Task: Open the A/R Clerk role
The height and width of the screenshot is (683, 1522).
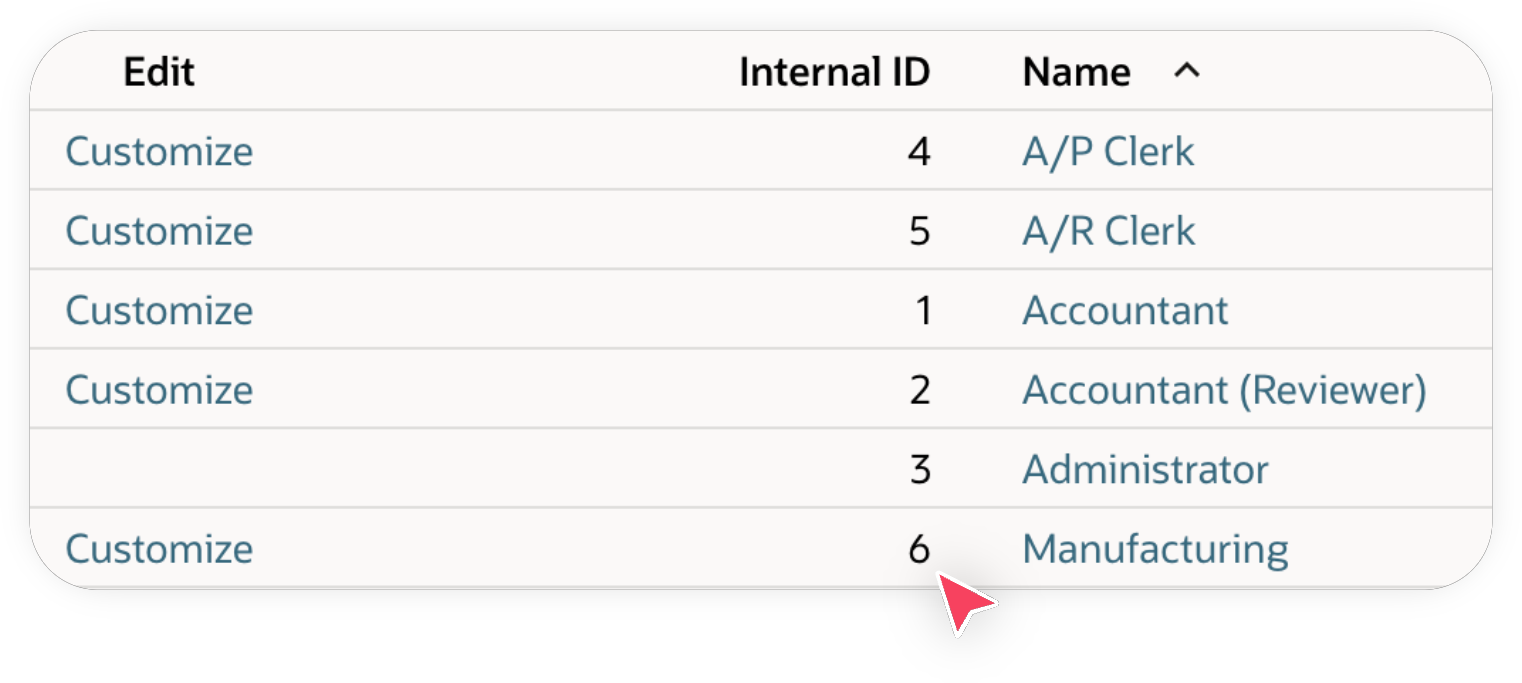Action: 1108,230
